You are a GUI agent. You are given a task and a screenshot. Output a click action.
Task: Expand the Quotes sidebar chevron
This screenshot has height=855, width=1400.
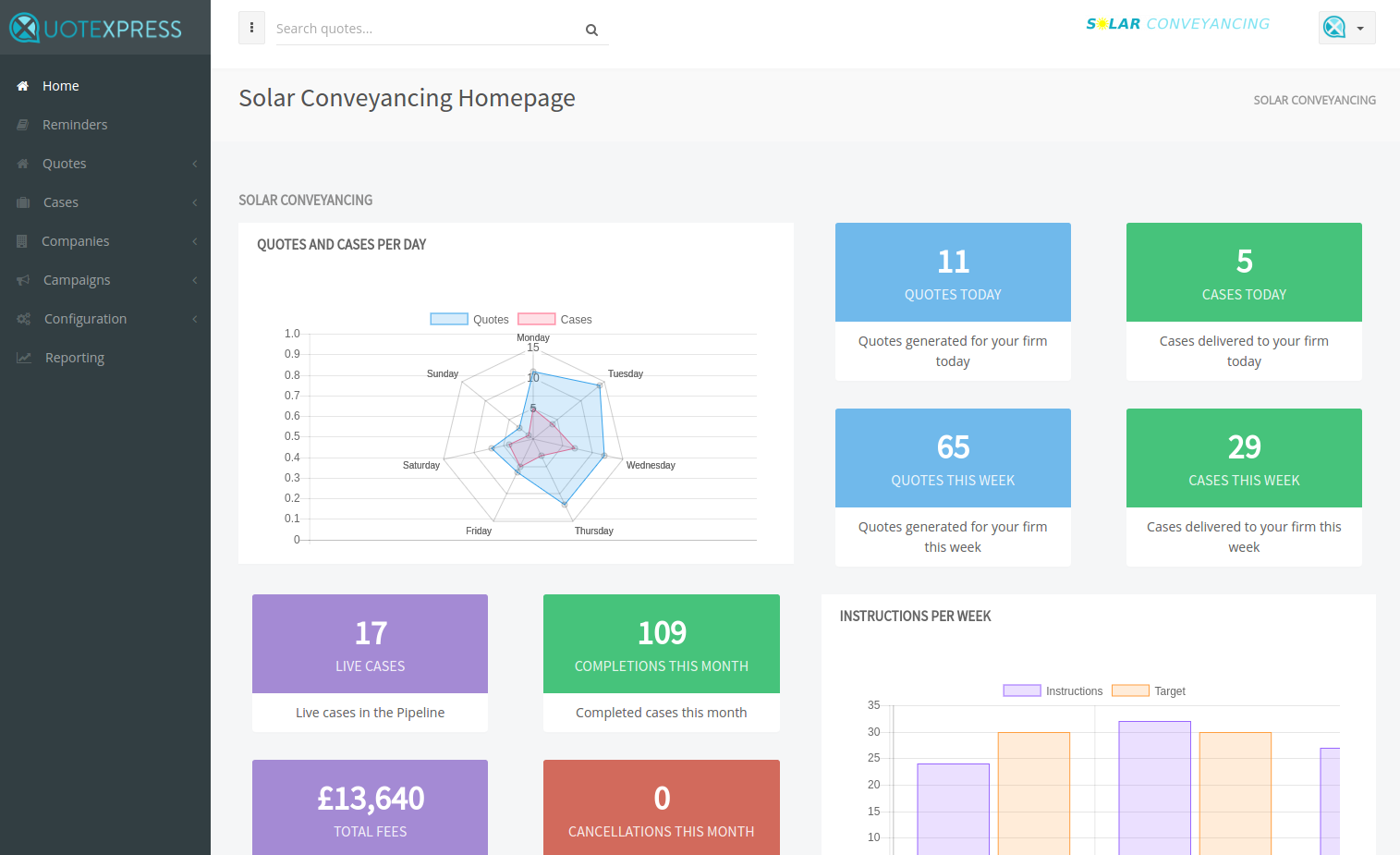[195, 164]
